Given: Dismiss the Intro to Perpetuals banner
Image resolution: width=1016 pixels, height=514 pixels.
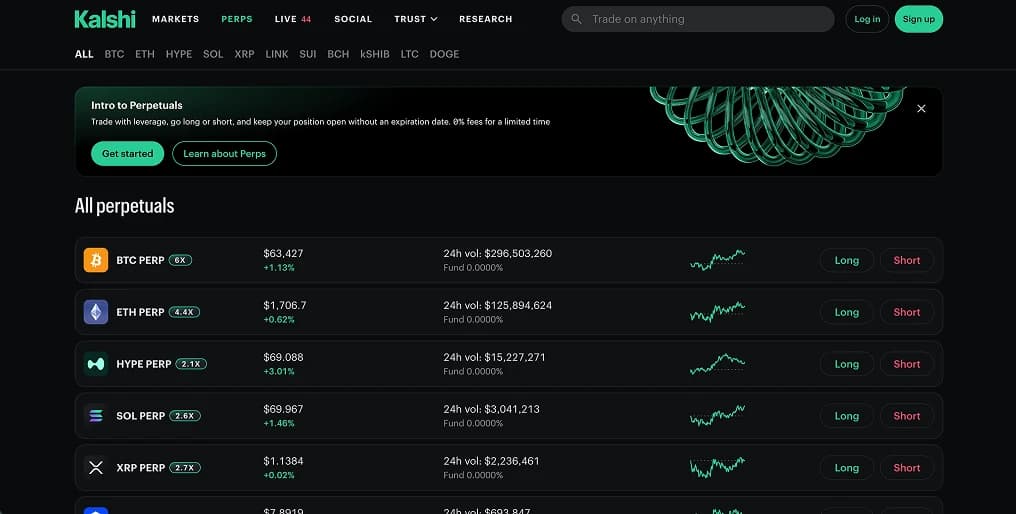Looking at the screenshot, I should [x=921, y=108].
